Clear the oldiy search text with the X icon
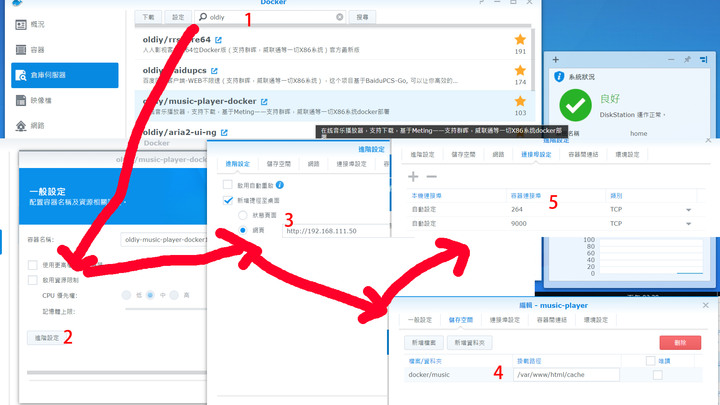Screen dimensions: 720x405 coord(339,17)
